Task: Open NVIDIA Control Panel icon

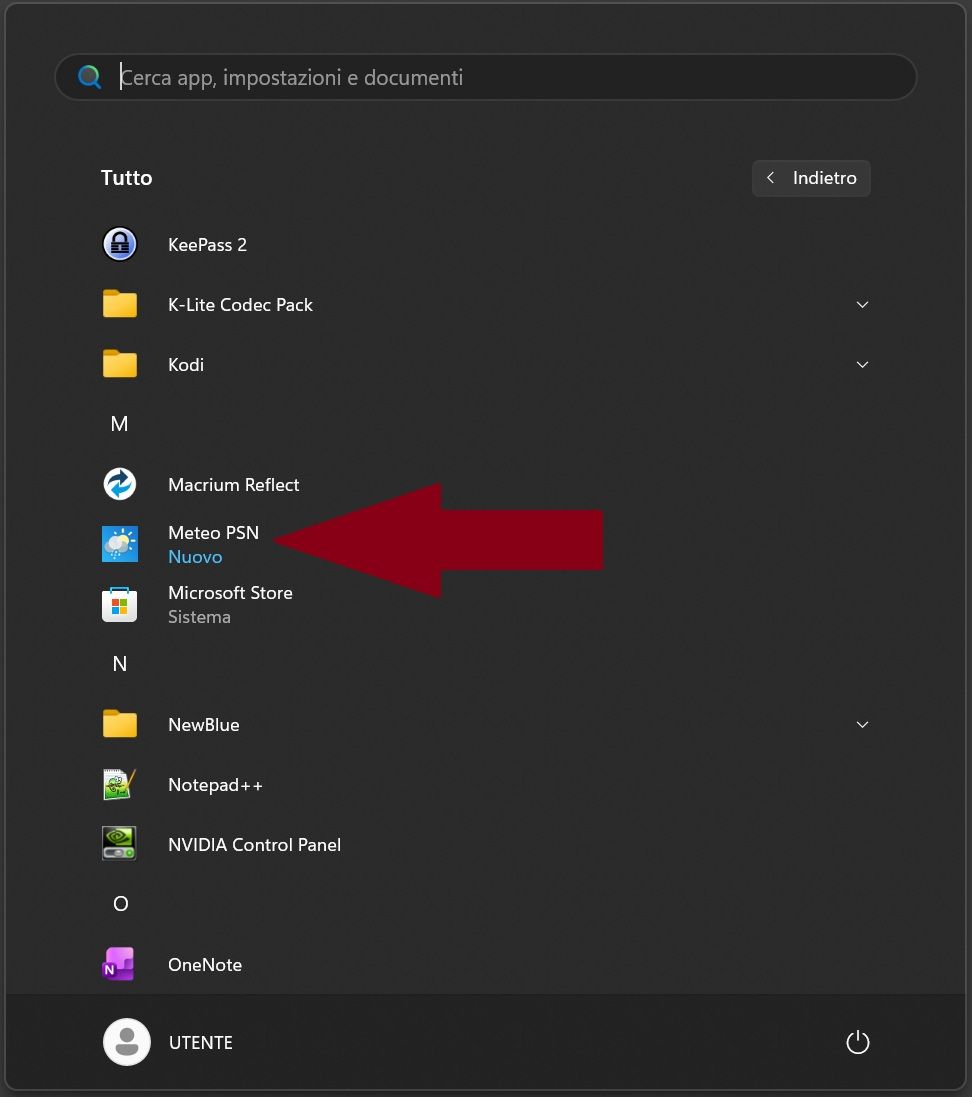Action: [120, 844]
